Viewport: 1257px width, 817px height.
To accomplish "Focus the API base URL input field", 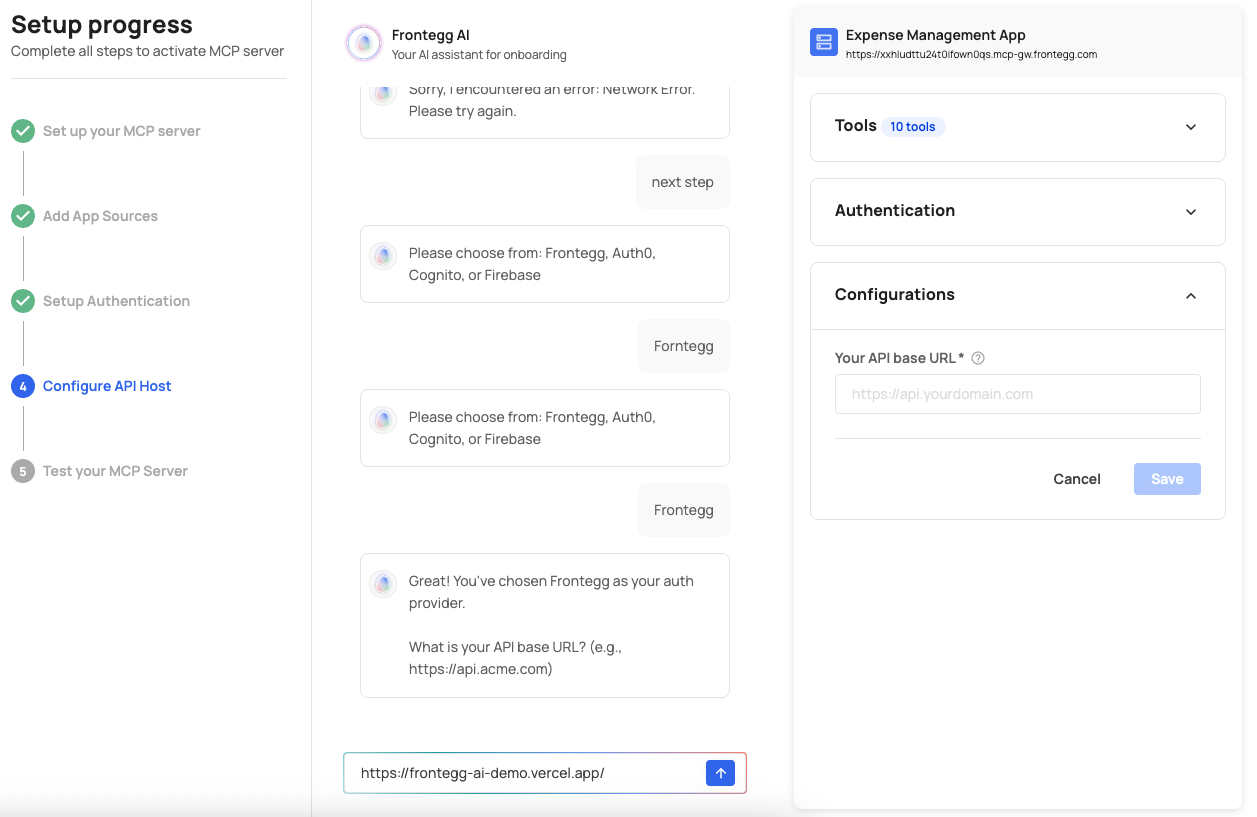I will click(x=1017, y=394).
